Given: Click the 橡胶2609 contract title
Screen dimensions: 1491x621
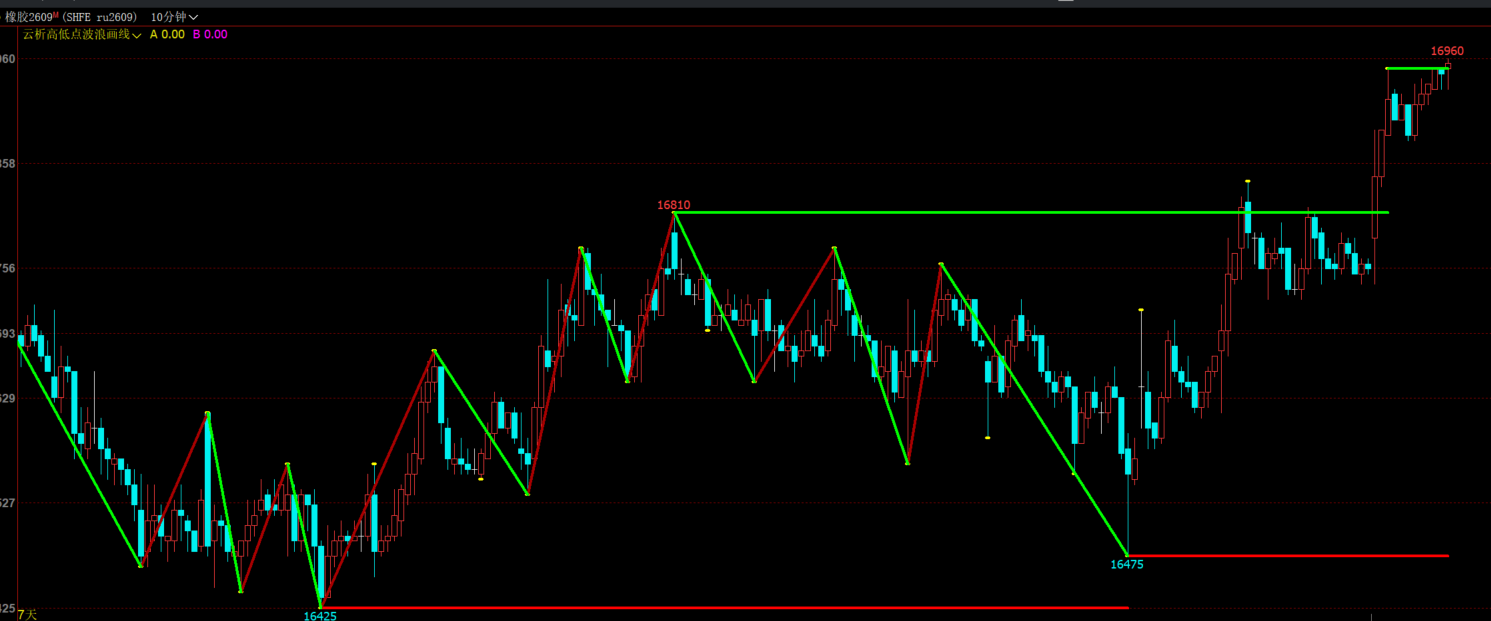Looking at the screenshot, I should (29, 17).
